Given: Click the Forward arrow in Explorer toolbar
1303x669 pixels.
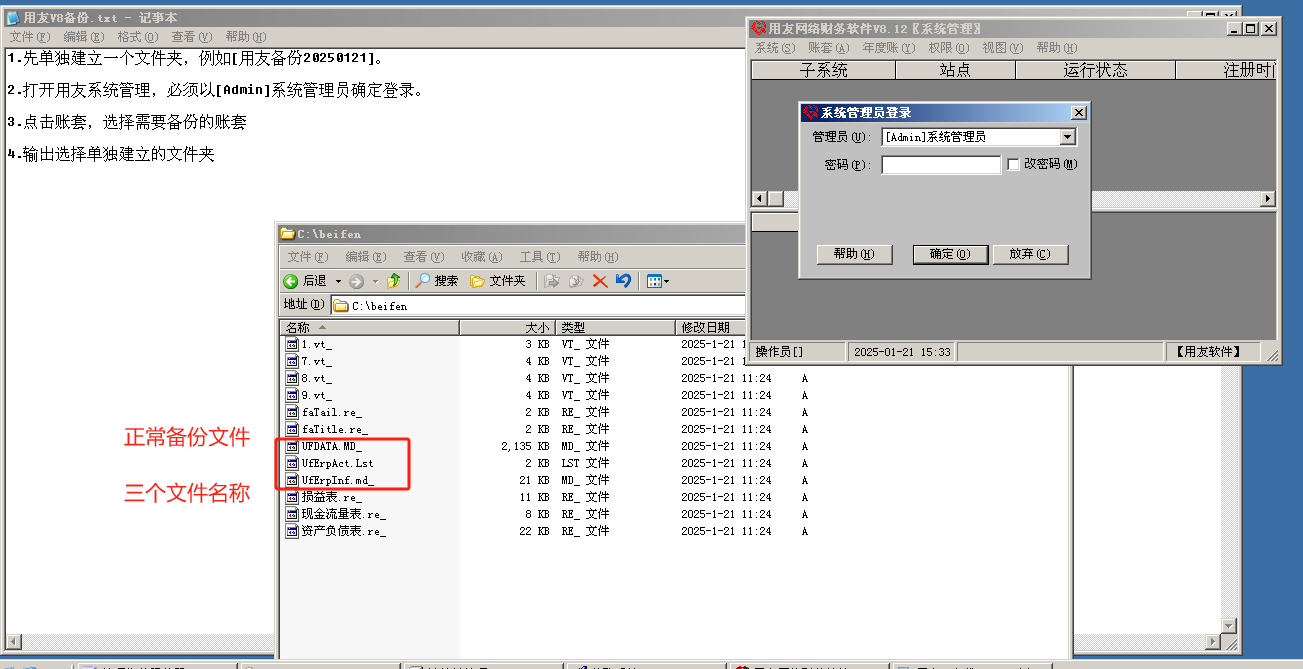Looking at the screenshot, I should click(356, 282).
